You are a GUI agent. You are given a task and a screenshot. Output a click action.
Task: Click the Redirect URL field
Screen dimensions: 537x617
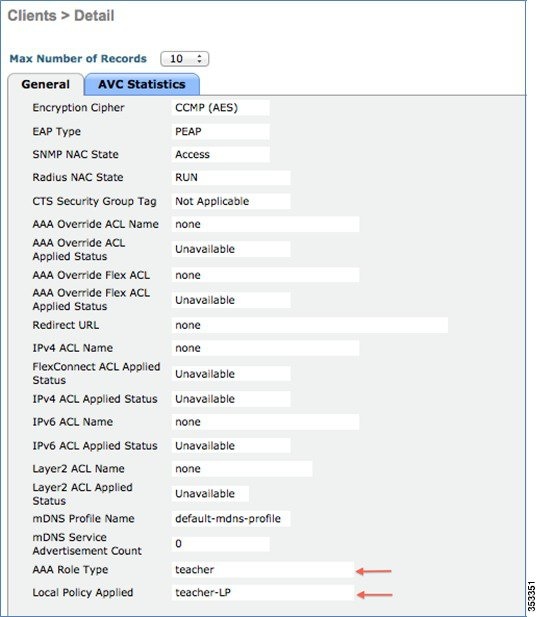(x=310, y=325)
